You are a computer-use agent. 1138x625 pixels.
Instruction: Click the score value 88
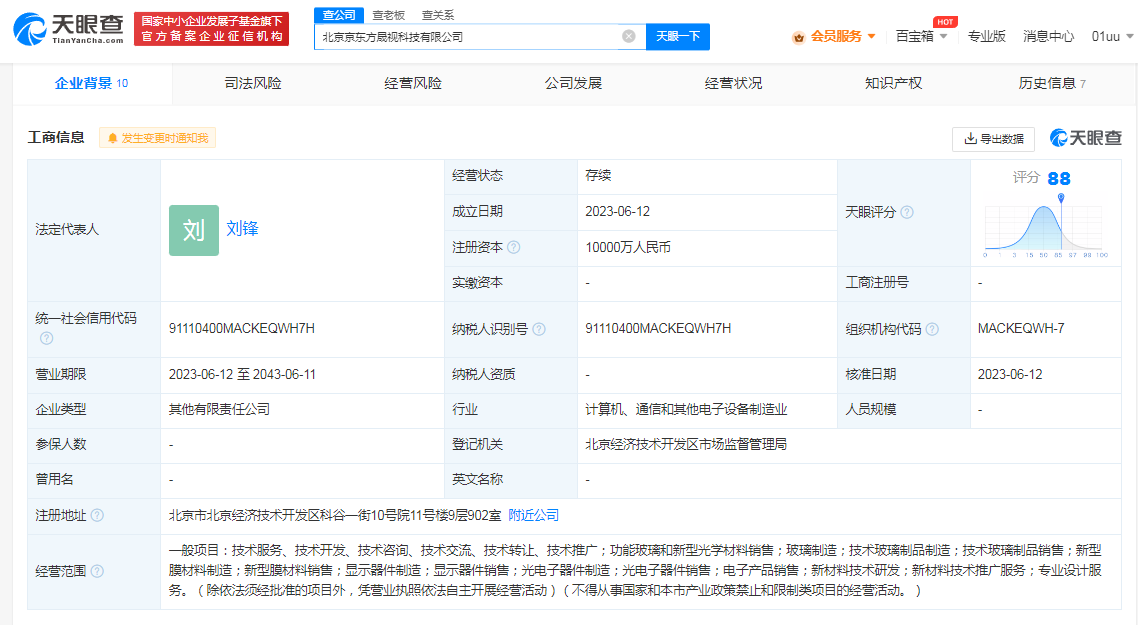point(1059,179)
